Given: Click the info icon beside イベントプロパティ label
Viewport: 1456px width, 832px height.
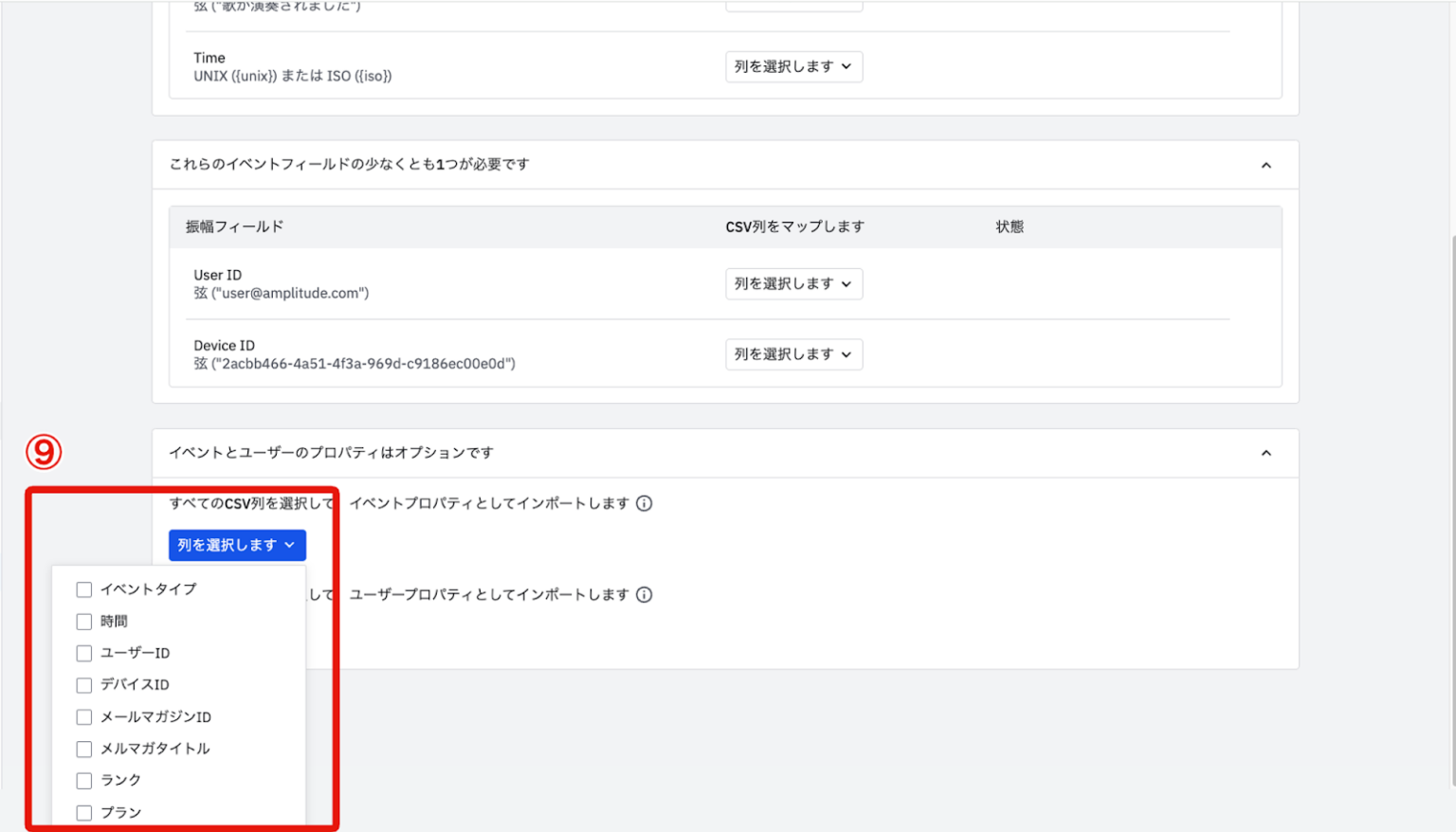Looking at the screenshot, I should click(645, 503).
